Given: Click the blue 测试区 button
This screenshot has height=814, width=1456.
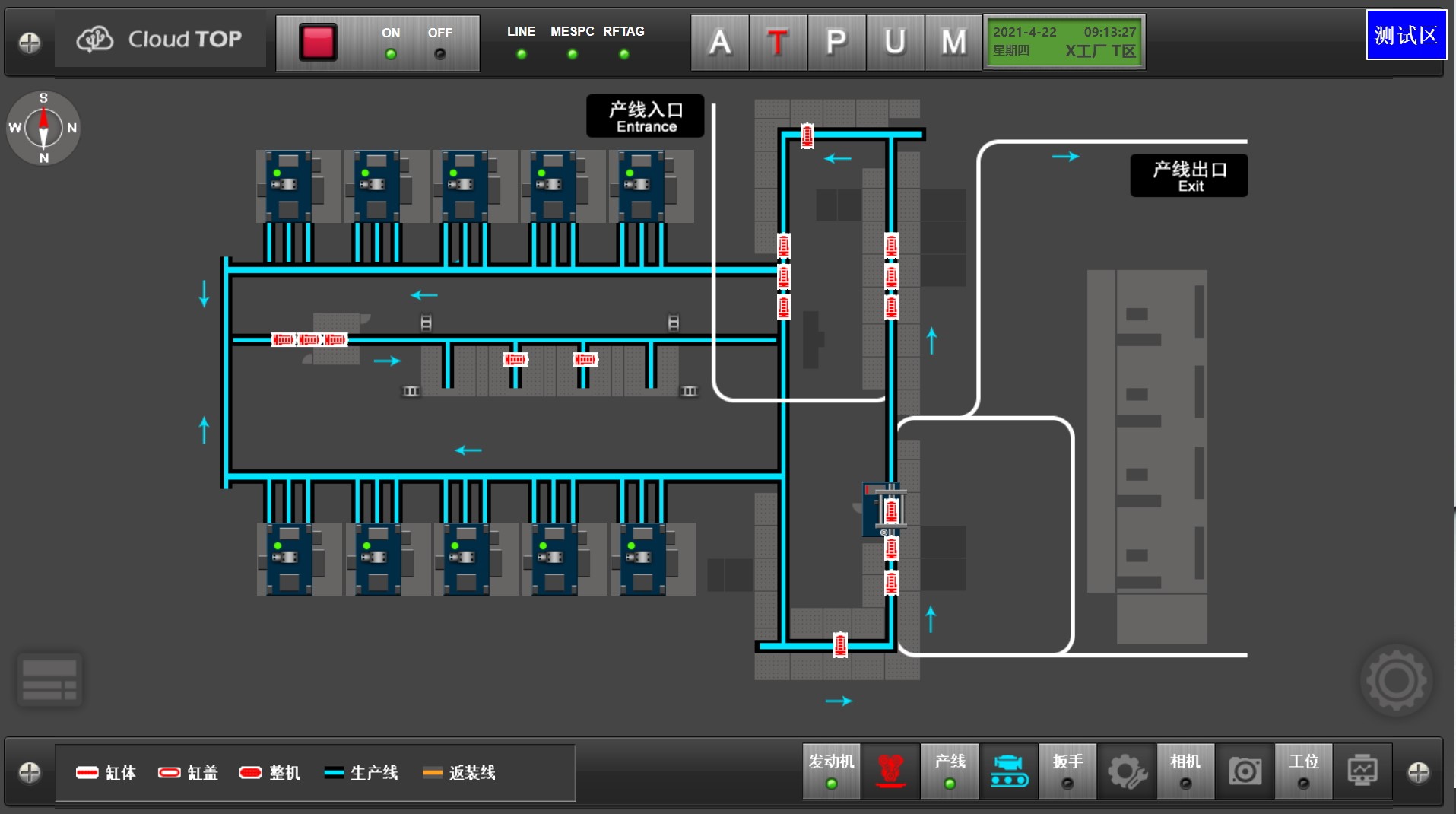Looking at the screenshot, I should tap(1406, 35).
